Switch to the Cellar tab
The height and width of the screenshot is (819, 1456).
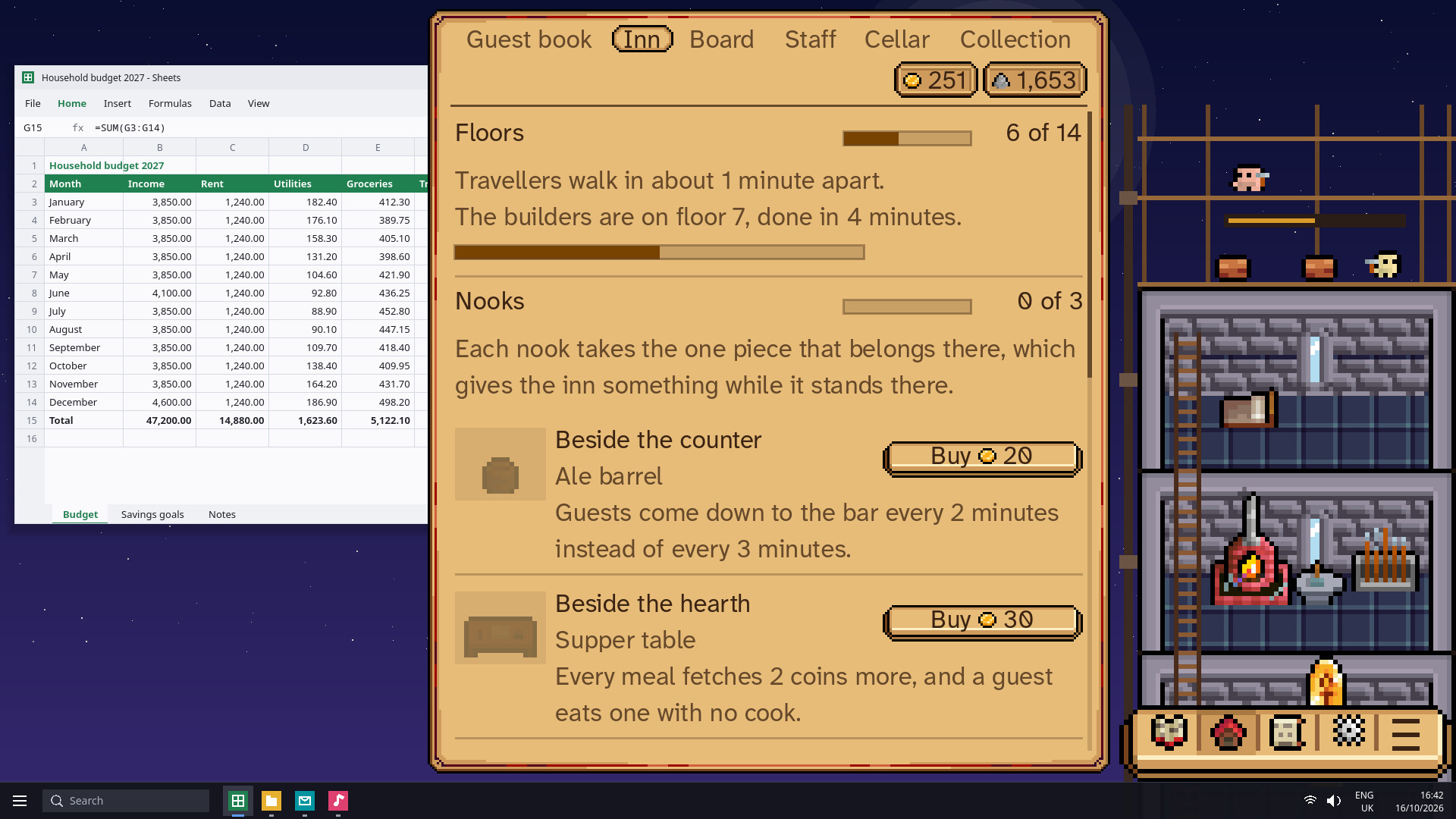(x=896, y=39)
